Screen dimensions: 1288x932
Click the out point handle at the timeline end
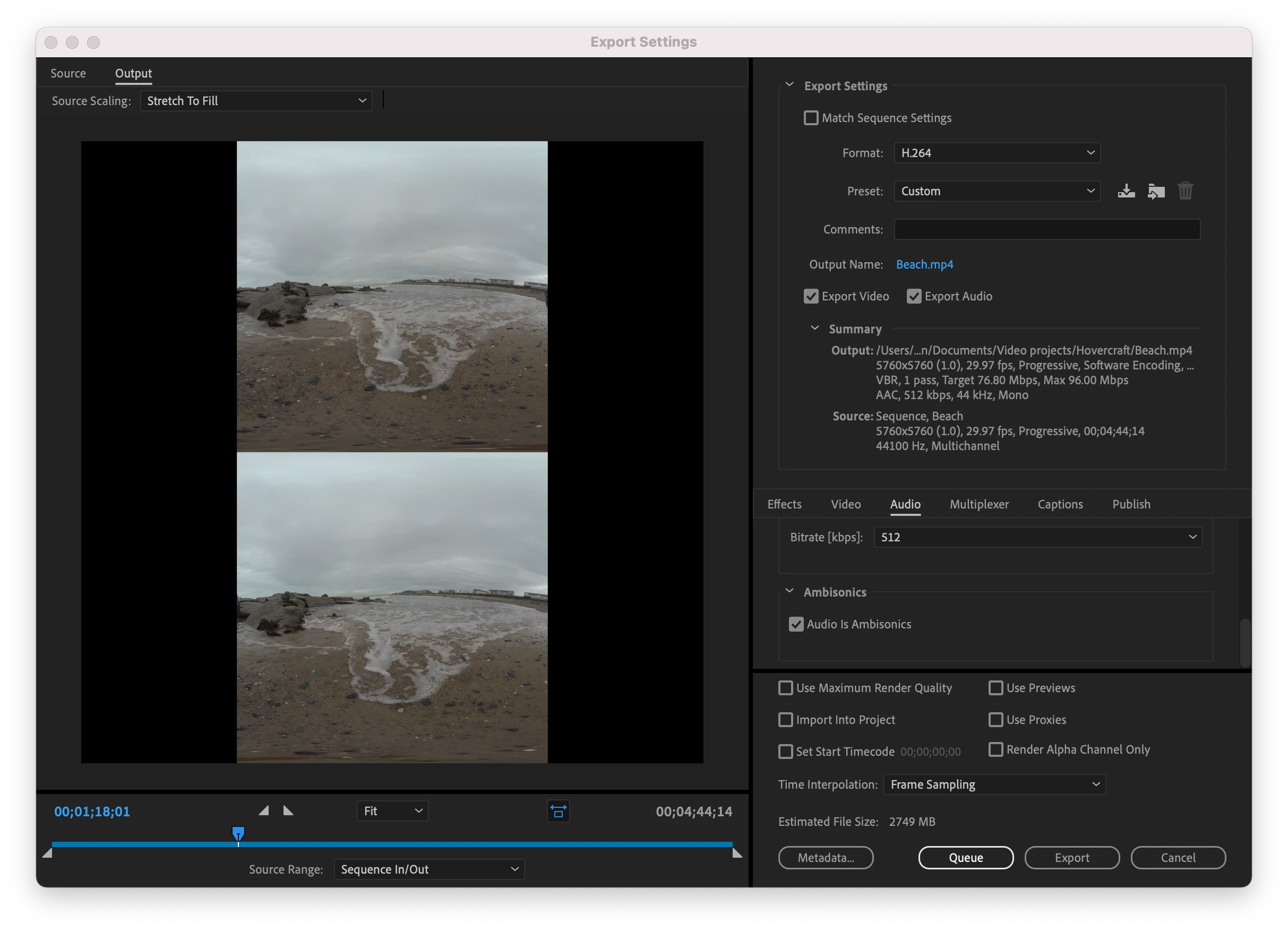(x=737, y=853)
